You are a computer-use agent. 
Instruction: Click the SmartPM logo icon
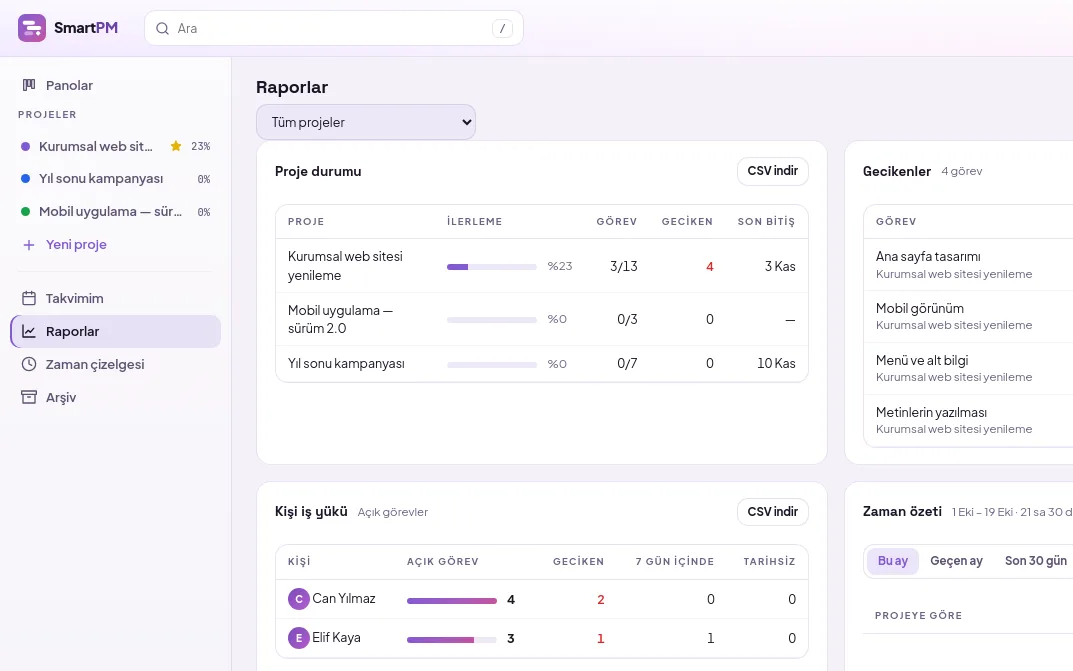[x=31, y=28]
